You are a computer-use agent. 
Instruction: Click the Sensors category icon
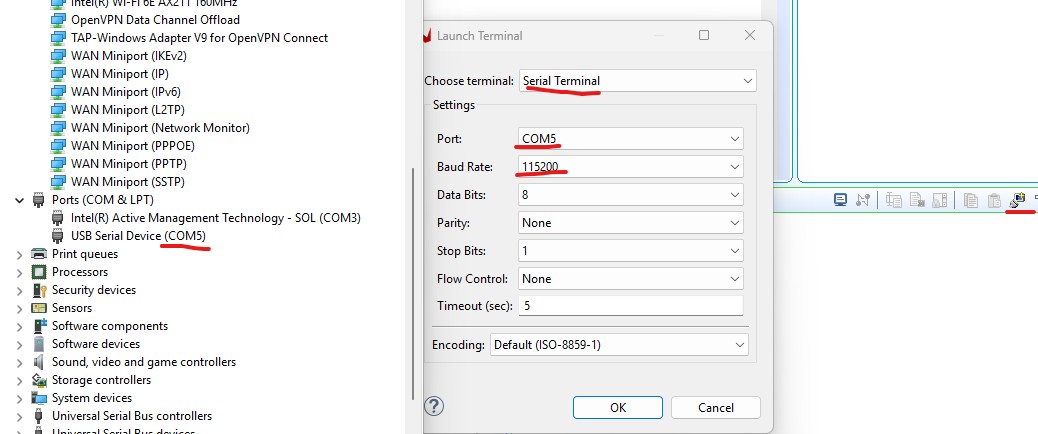tap(39, 308)
